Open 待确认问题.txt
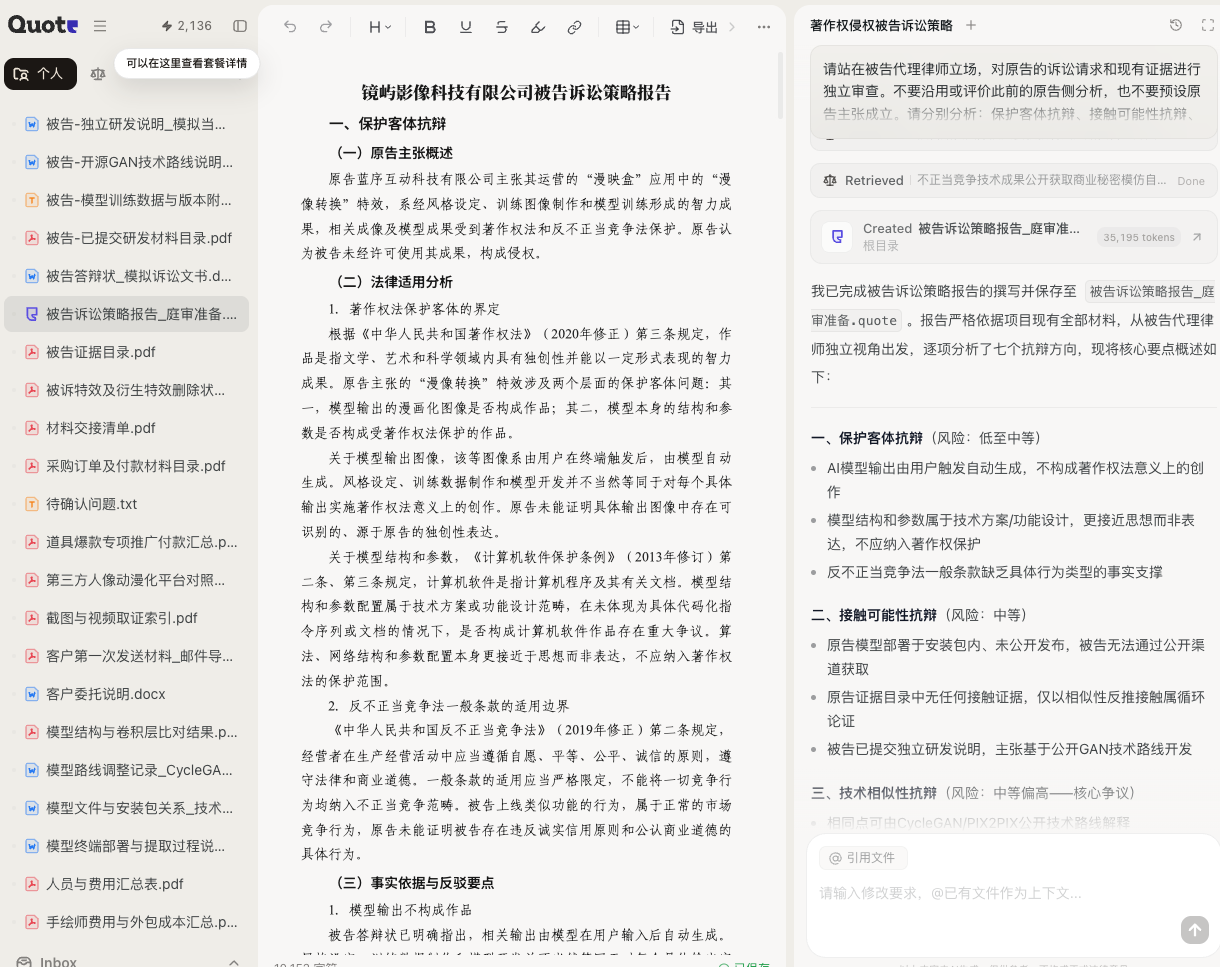Image resolution: width=1220 pixels, height=967 pixels. (126, 504)
